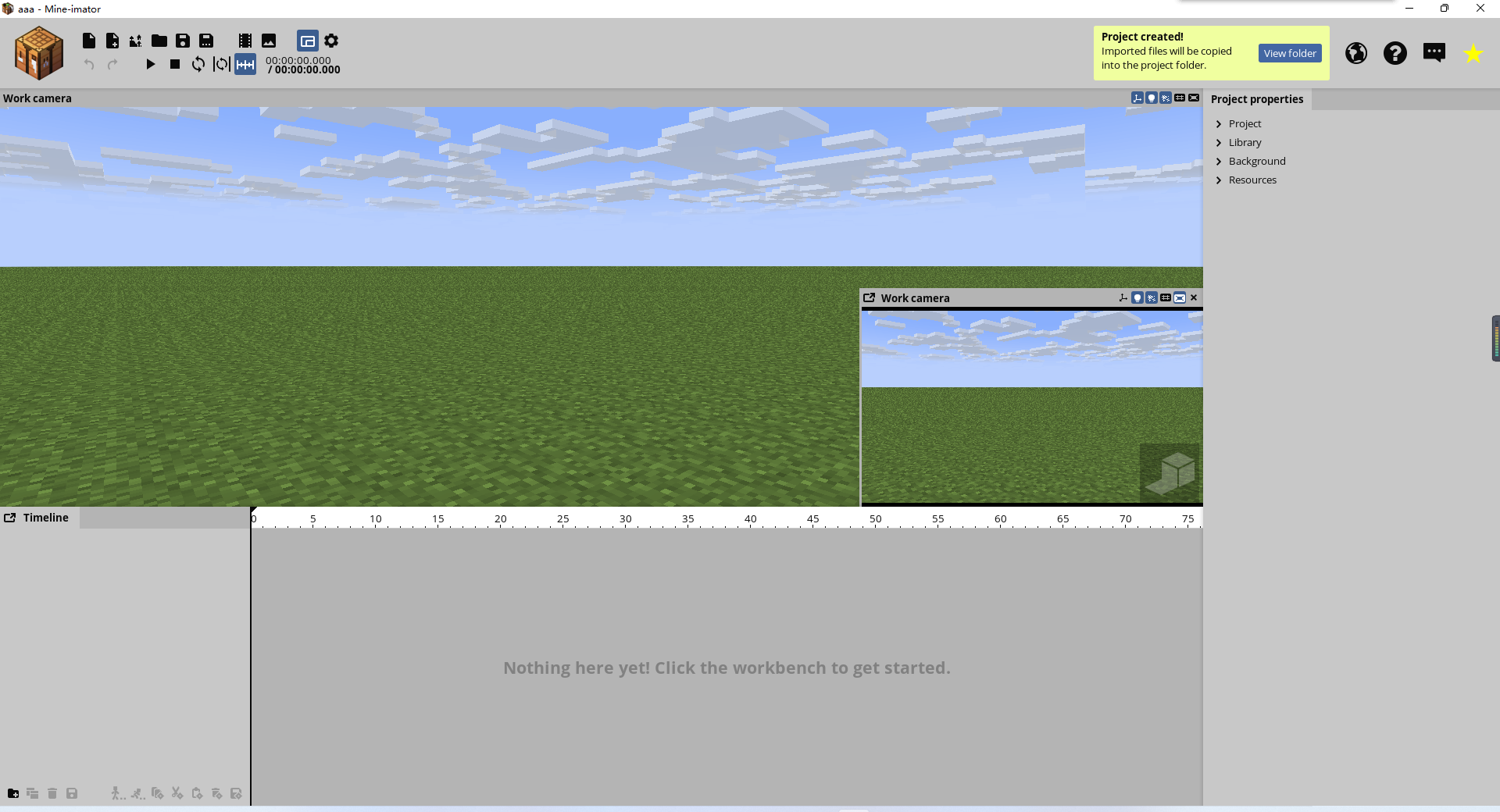Open the forums speech bubble icon

(x=1434, y=53)
